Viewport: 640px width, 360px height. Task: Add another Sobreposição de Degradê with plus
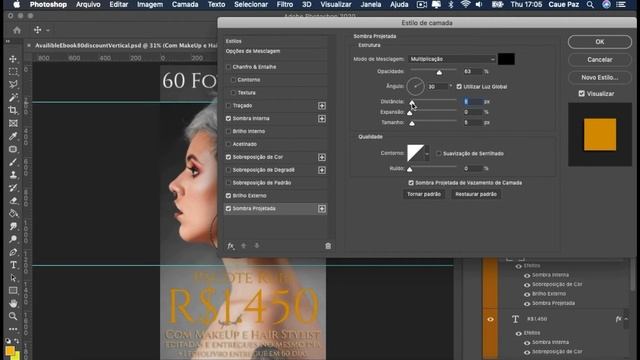pyautogui.click(x=322, y=170)
